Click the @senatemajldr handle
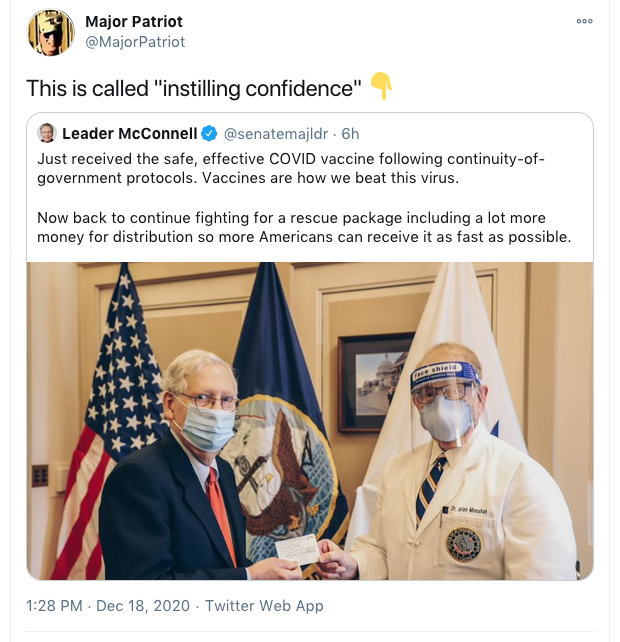This screenshot has width=620, height=642. pos(278,133)
